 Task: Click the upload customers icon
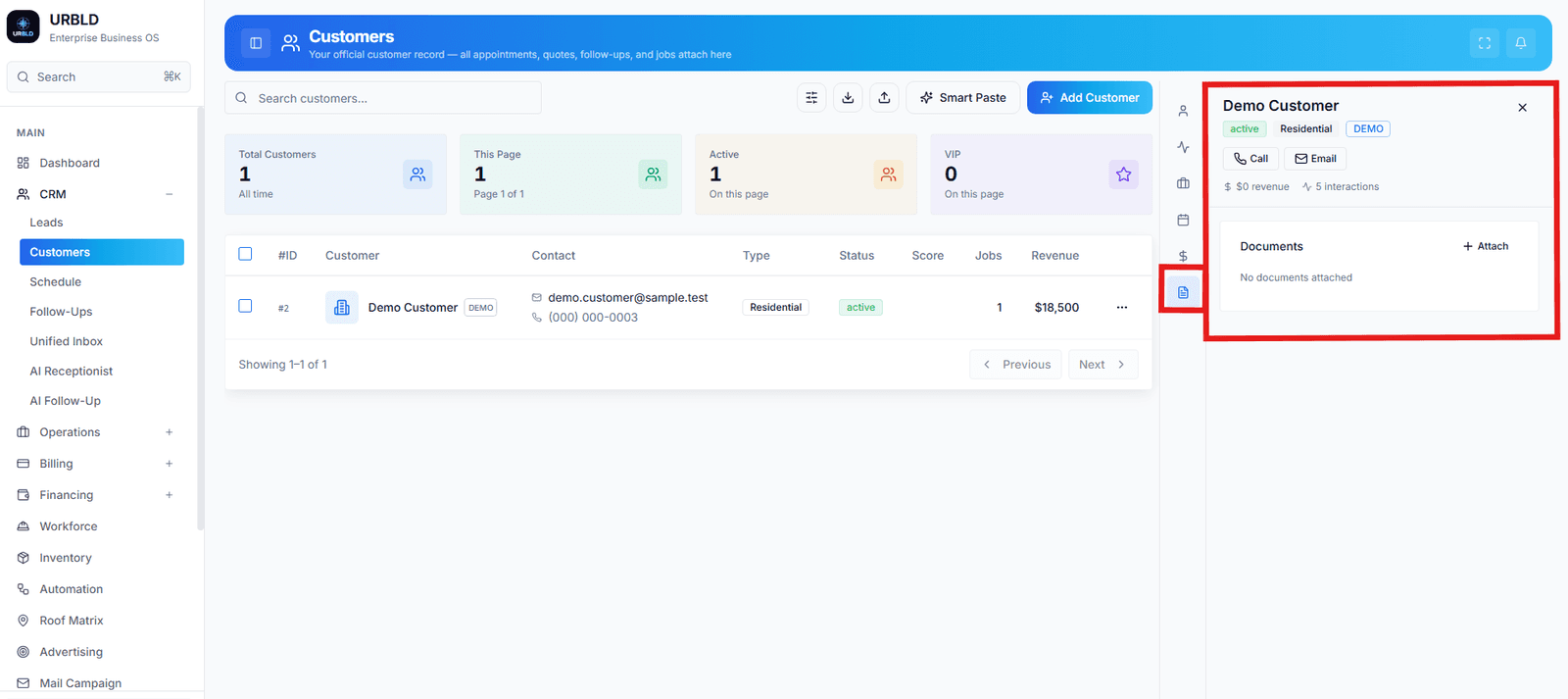(x=884, y=98)
